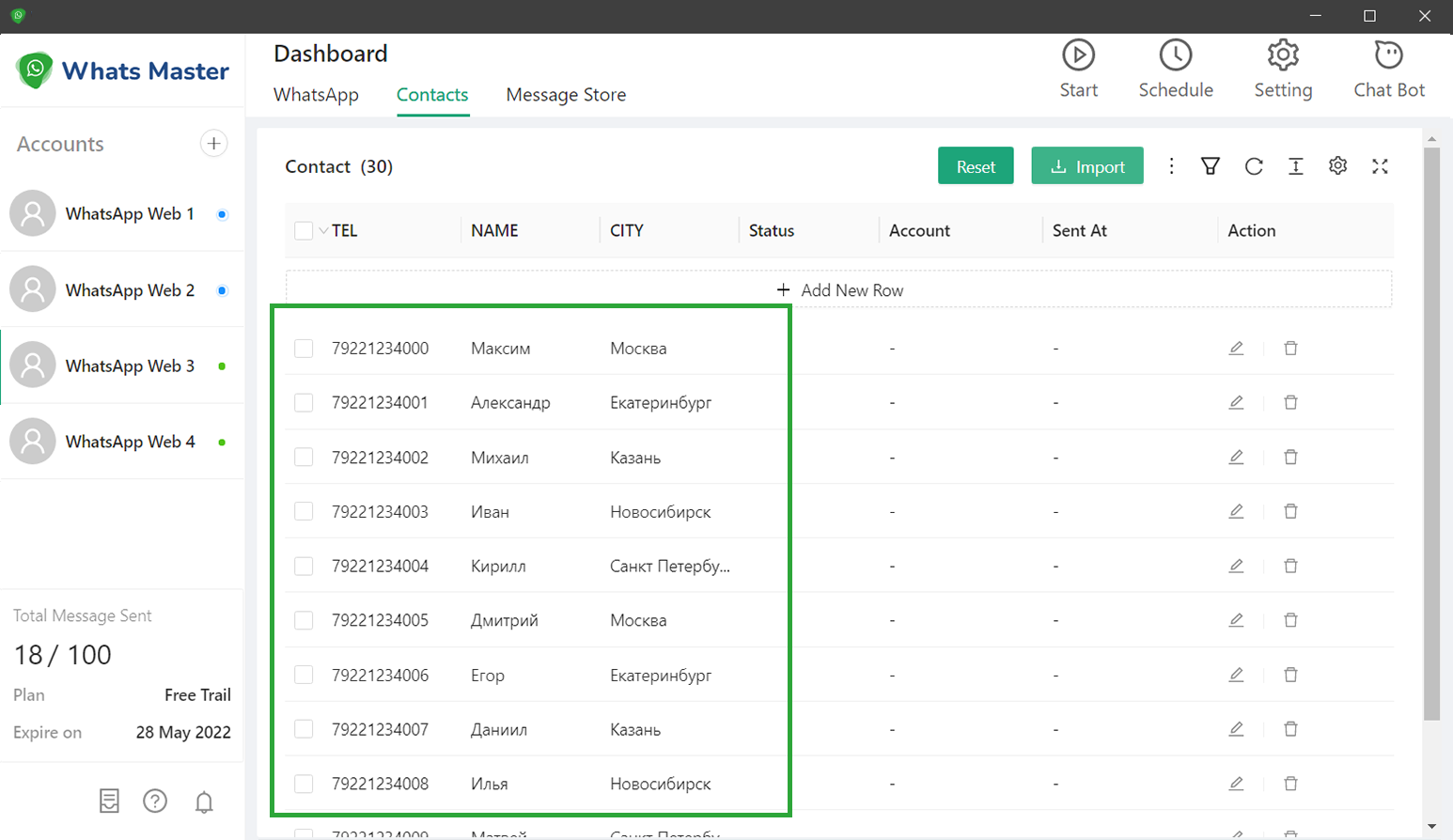Open the Schedule clock icon
Screen dimensions: 1453x840
click(1175, 55)
